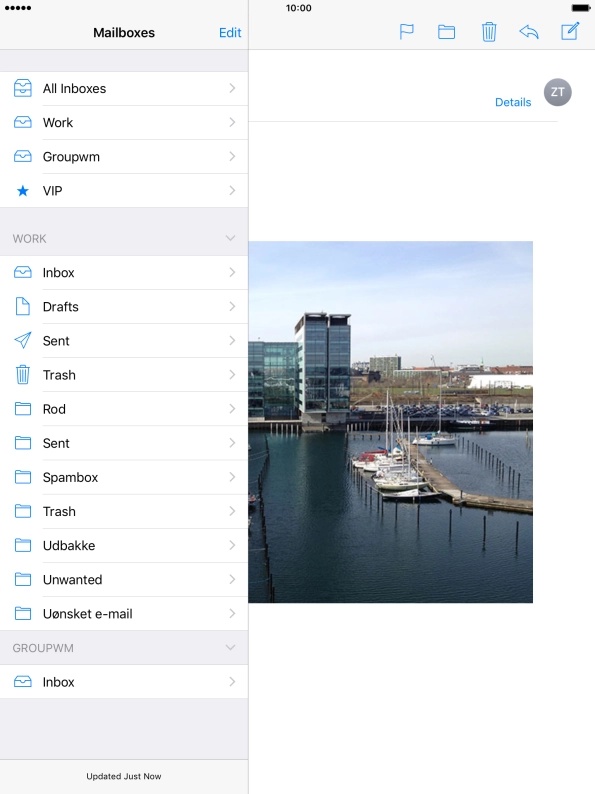Image resolution: width=595 pixels, height=794 pixels.
Task: Collapse the WORK account section
Action: [x=230, y=238]
